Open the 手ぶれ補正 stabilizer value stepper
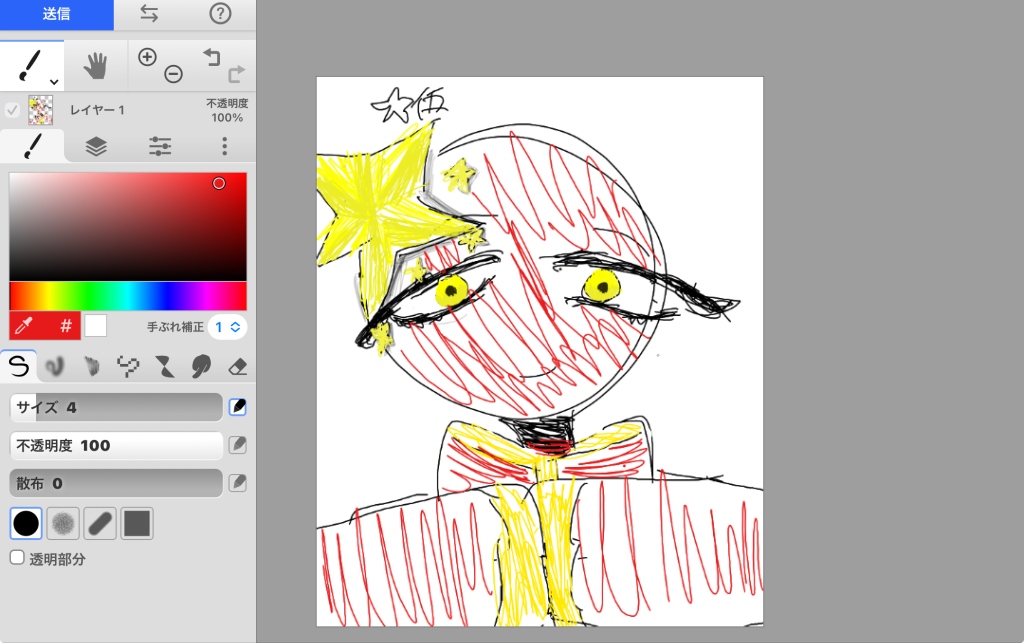This screenshot has width=1024, height=643. [227, 327]
